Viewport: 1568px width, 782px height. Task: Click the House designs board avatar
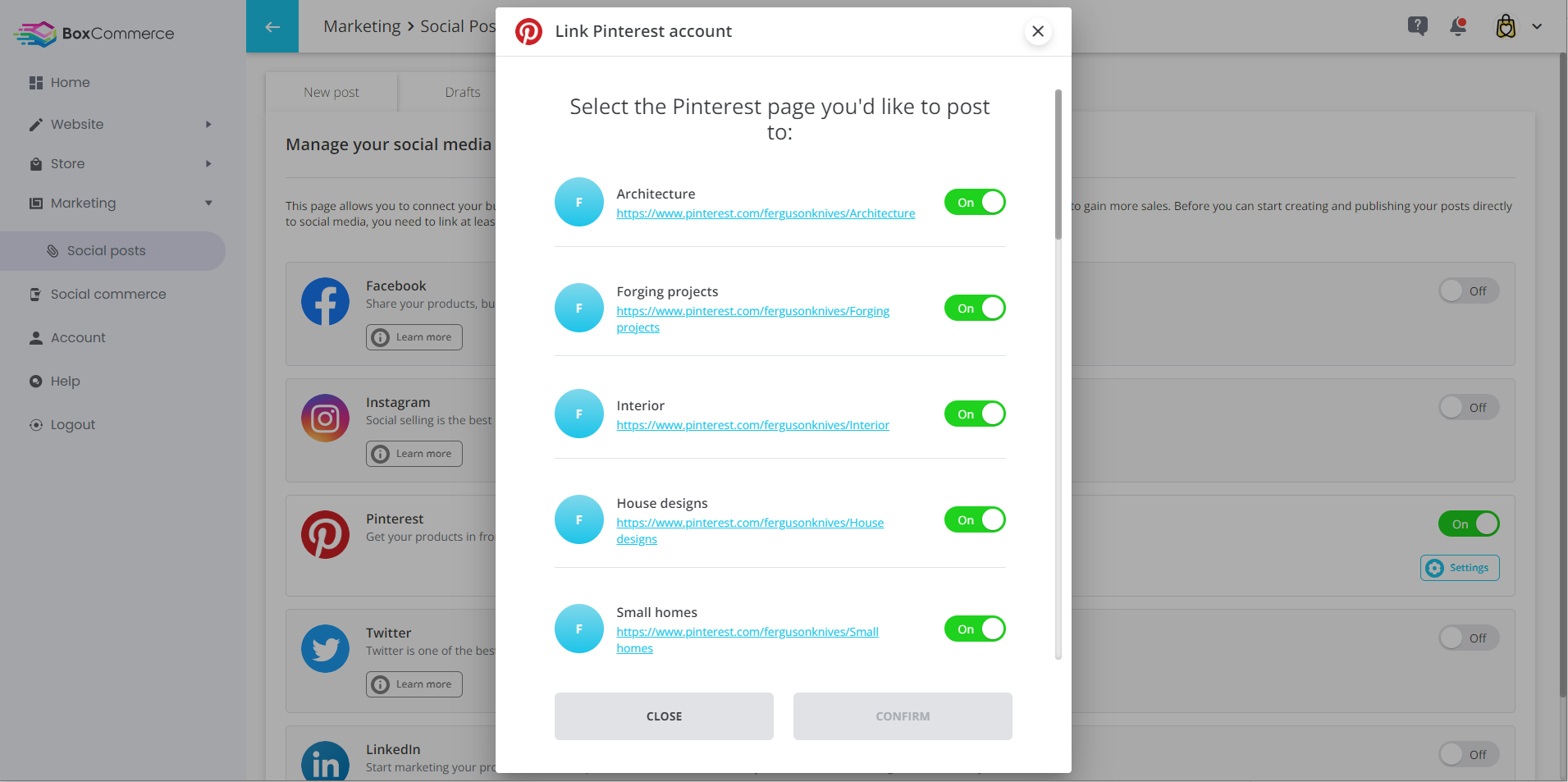tap(579, 519)
